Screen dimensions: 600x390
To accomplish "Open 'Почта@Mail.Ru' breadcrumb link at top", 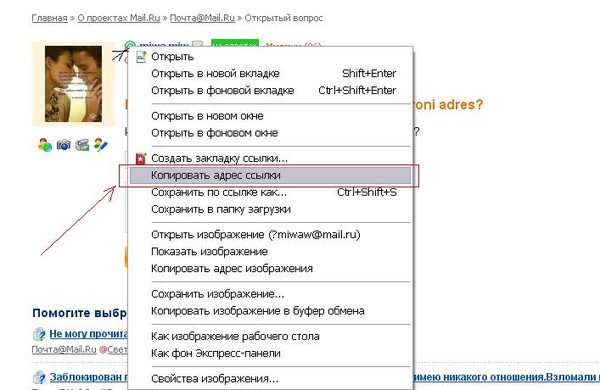I will point(202,18).
